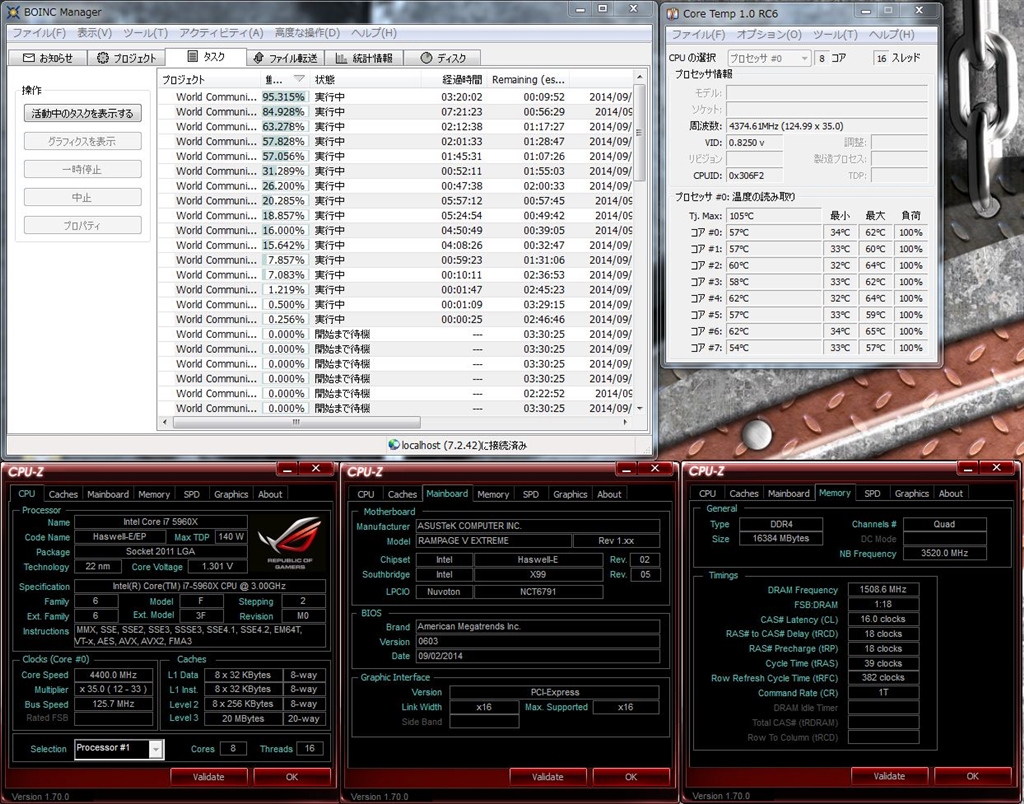Screen dimensions: 1024x804
Task: Open Processor #1 selection dropdown
Action: pos(120,748)
